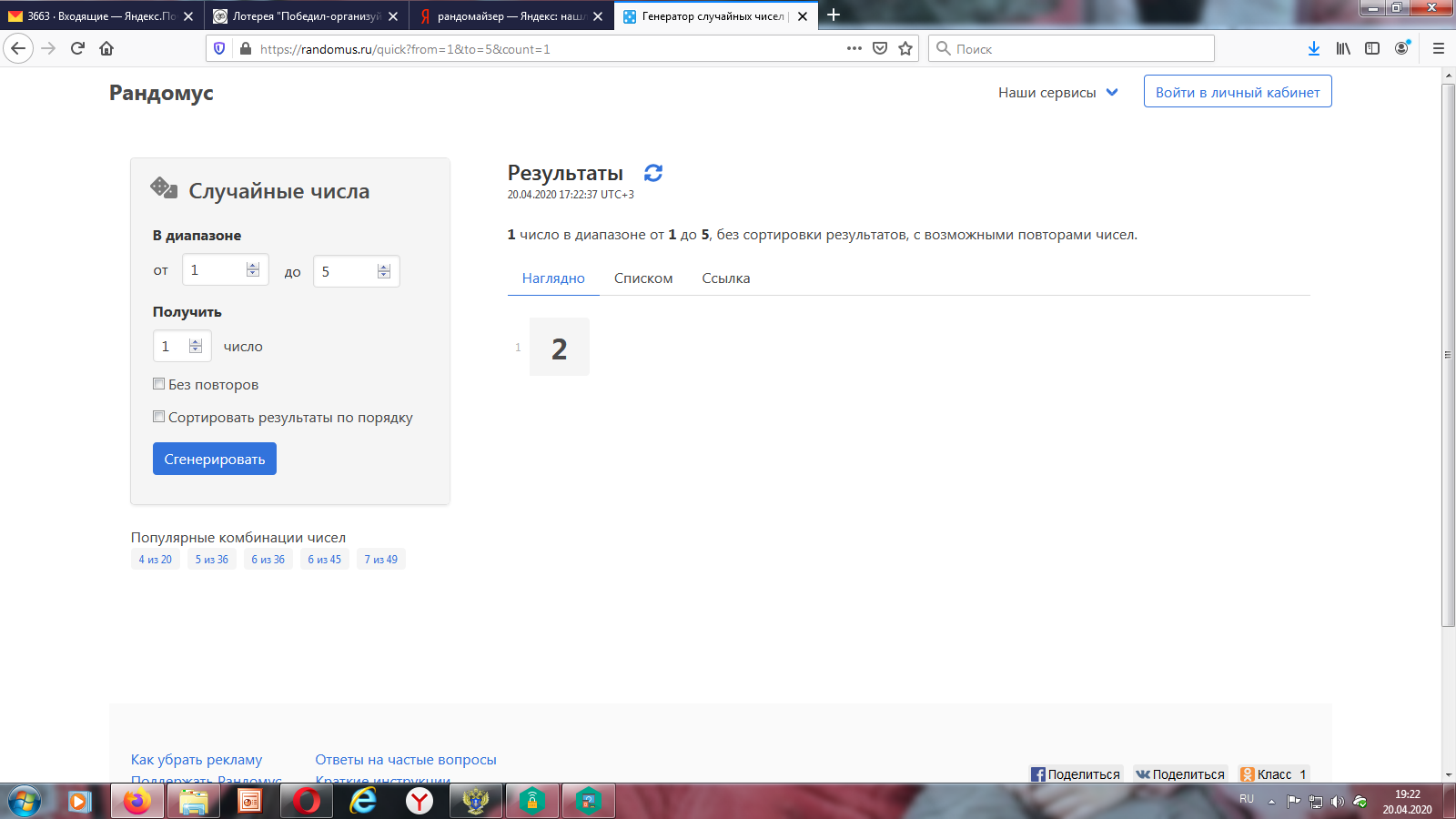Click the Facebook Поделиться button

coord(1077,774)
